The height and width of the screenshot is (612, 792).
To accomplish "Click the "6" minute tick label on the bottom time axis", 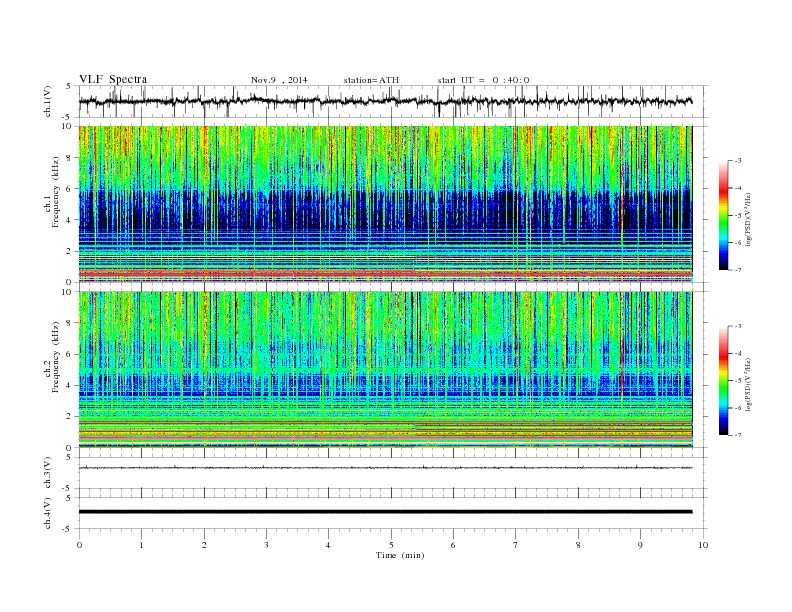I will tap(453, 545).
